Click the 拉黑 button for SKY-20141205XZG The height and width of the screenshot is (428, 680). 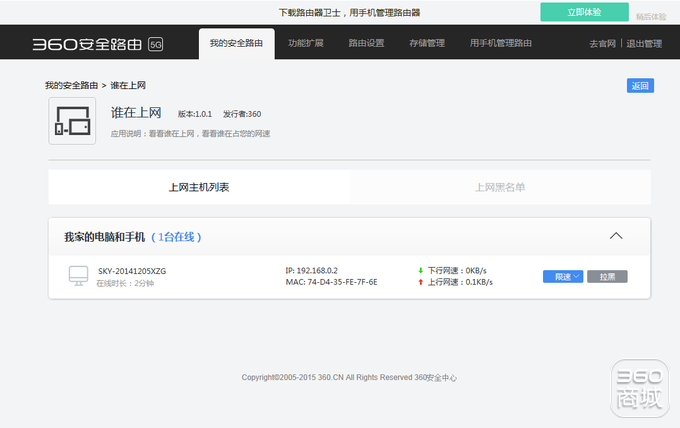pos(607,277)
